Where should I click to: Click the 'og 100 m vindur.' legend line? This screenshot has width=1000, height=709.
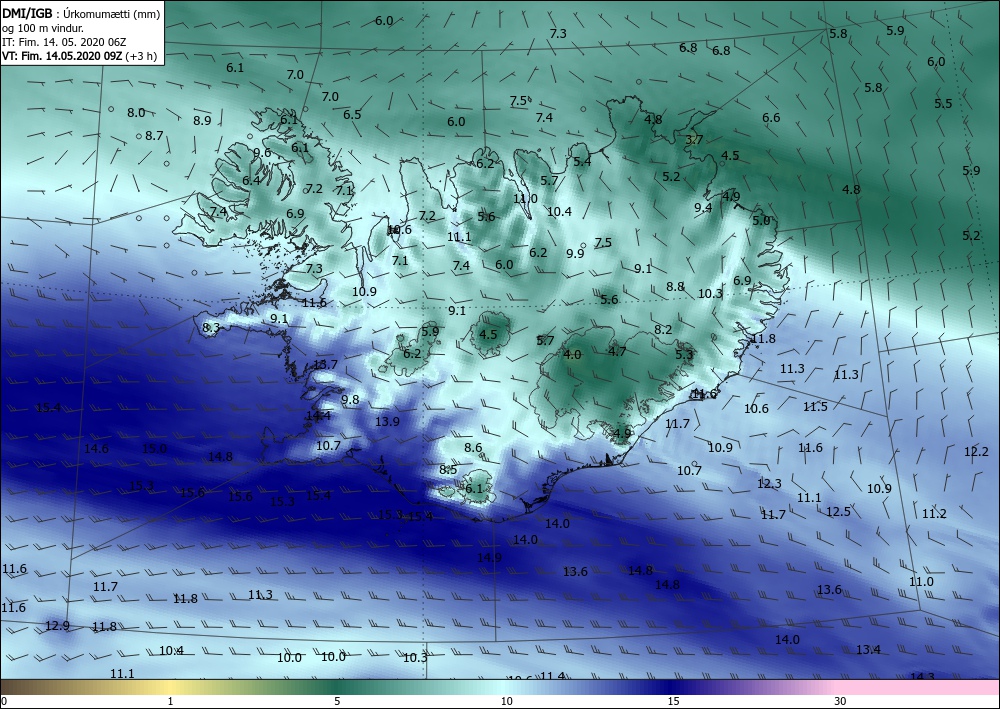tap(42, 28)
